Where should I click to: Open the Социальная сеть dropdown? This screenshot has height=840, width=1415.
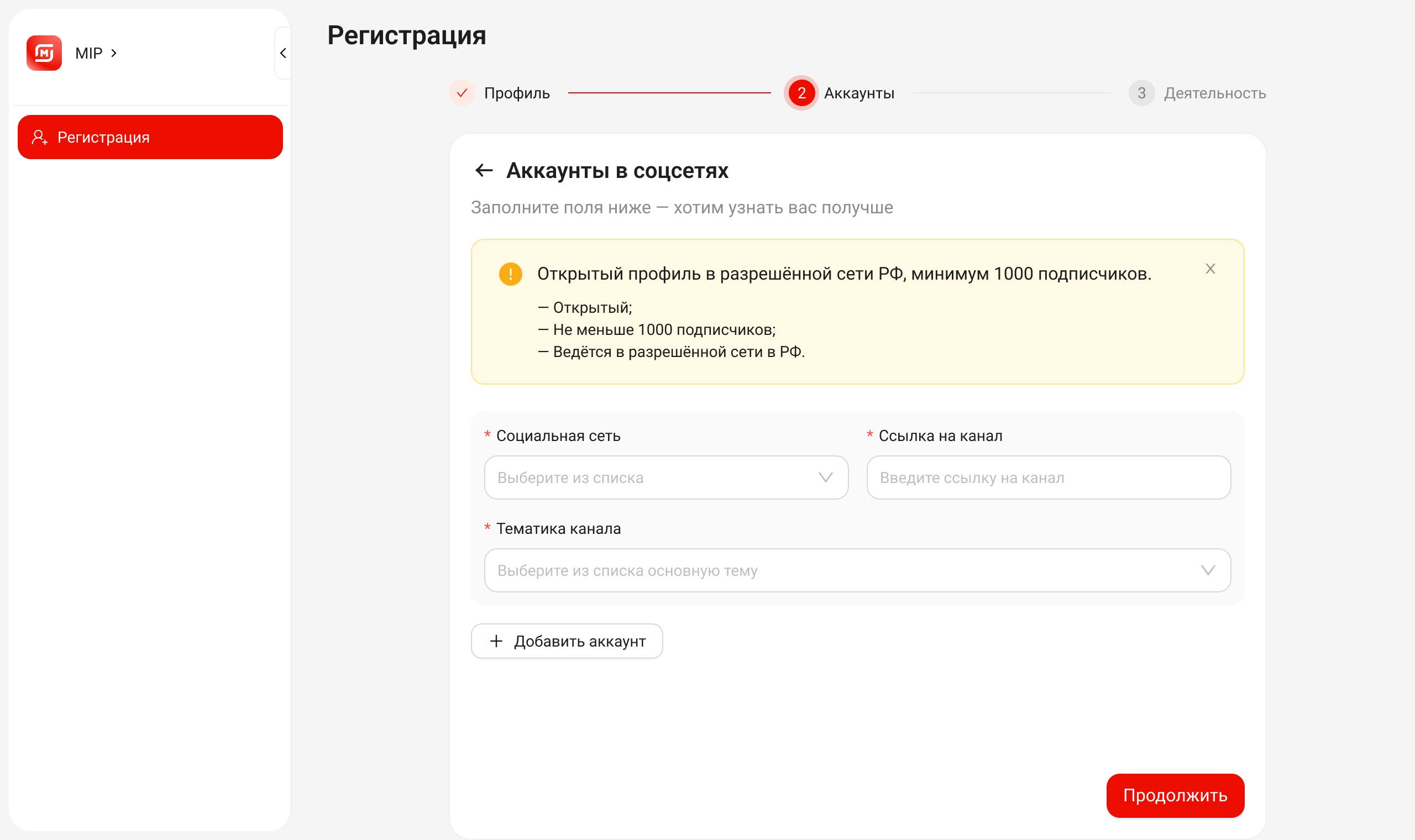665,477
